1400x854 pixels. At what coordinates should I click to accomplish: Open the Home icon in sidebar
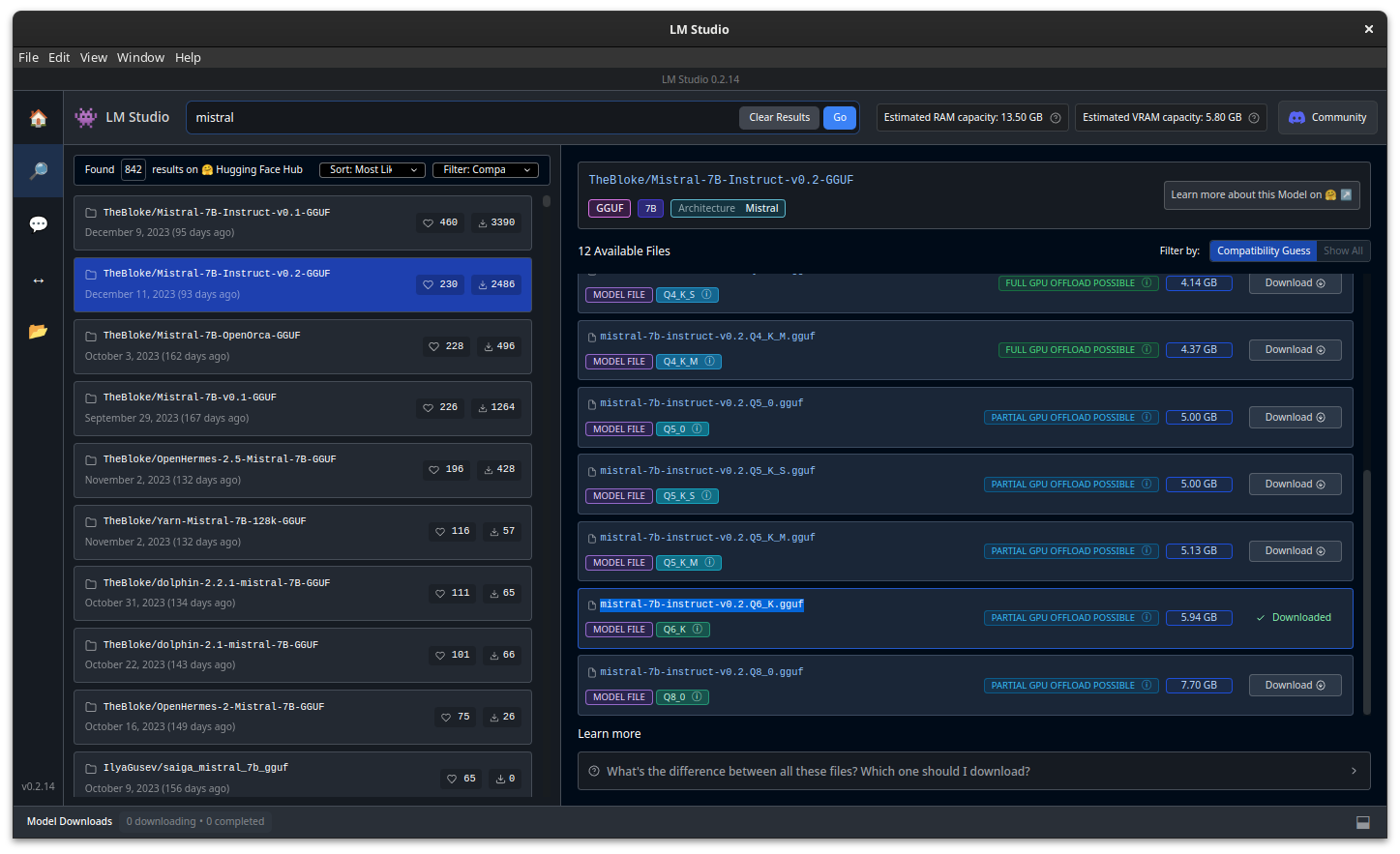click(38, 118)
